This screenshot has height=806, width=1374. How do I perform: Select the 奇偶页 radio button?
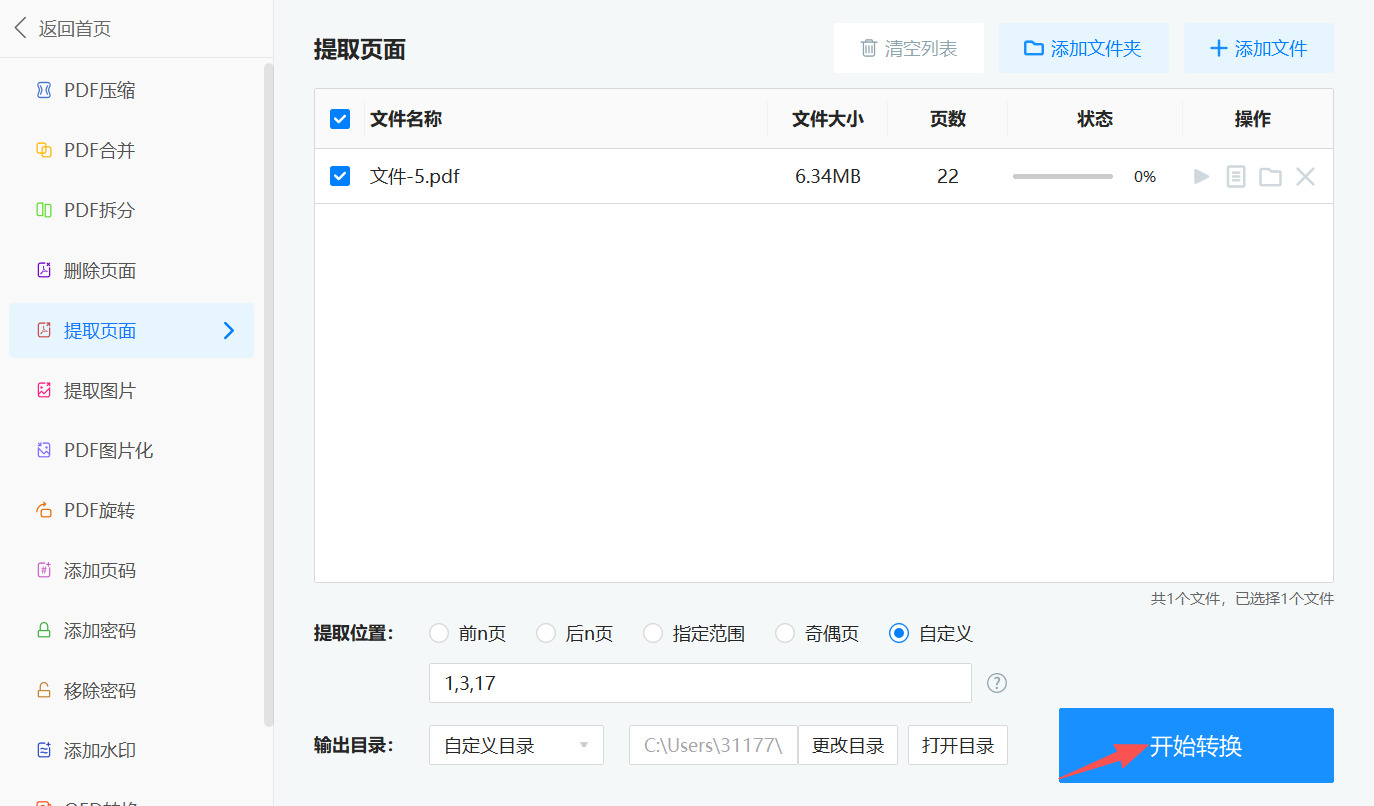pos(784,633)
